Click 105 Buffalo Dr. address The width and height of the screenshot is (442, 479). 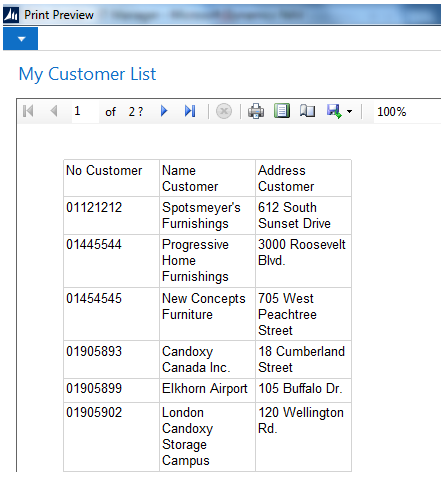[x=303, y=390]
